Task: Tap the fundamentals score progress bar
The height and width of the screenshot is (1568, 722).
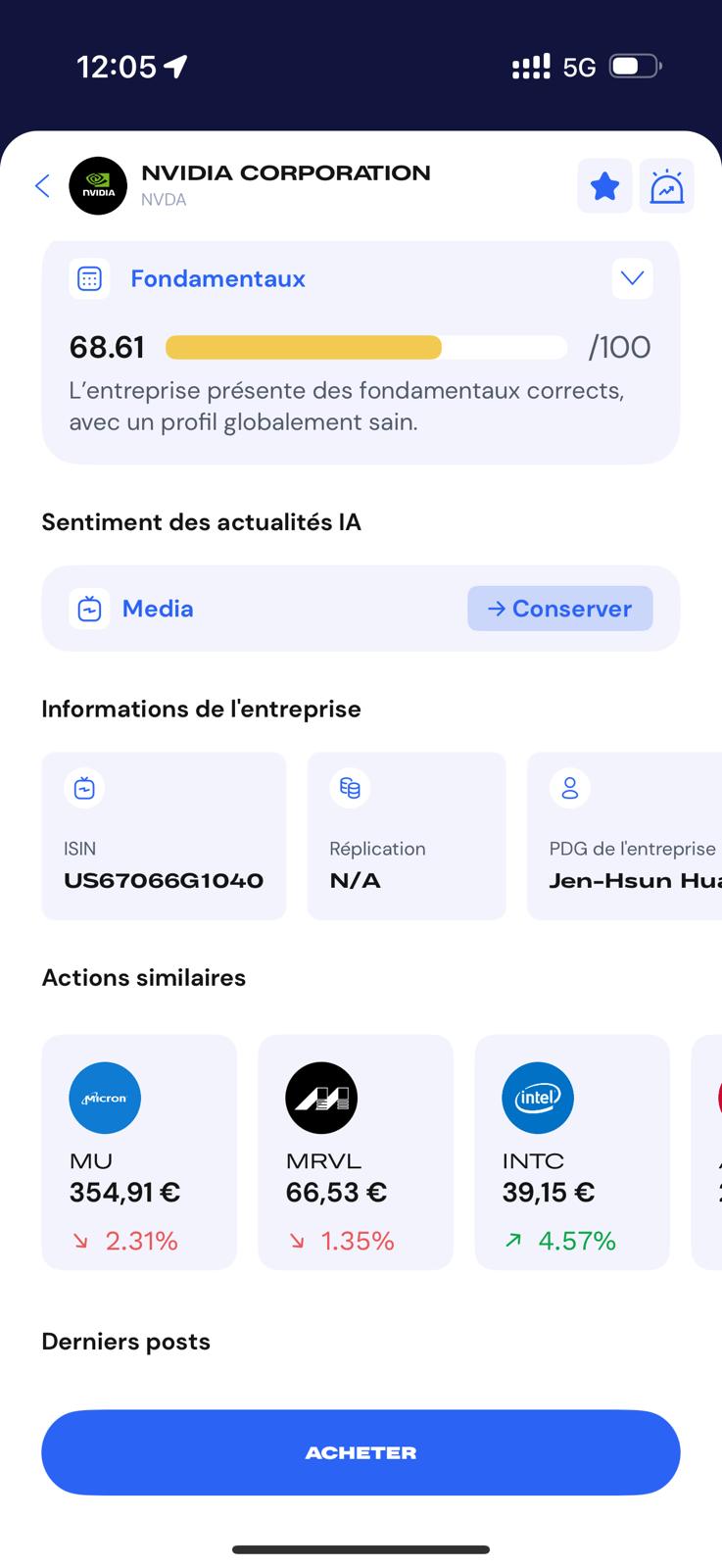Action: tap(366, 348)
